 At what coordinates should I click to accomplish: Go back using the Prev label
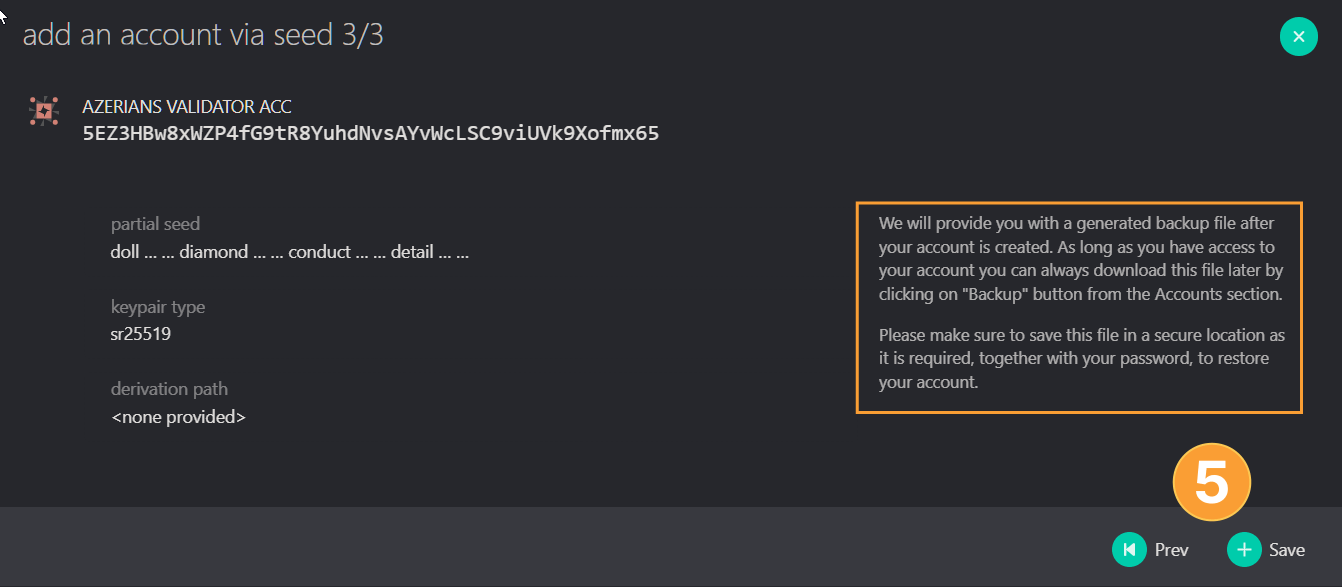pos(1172,550)
